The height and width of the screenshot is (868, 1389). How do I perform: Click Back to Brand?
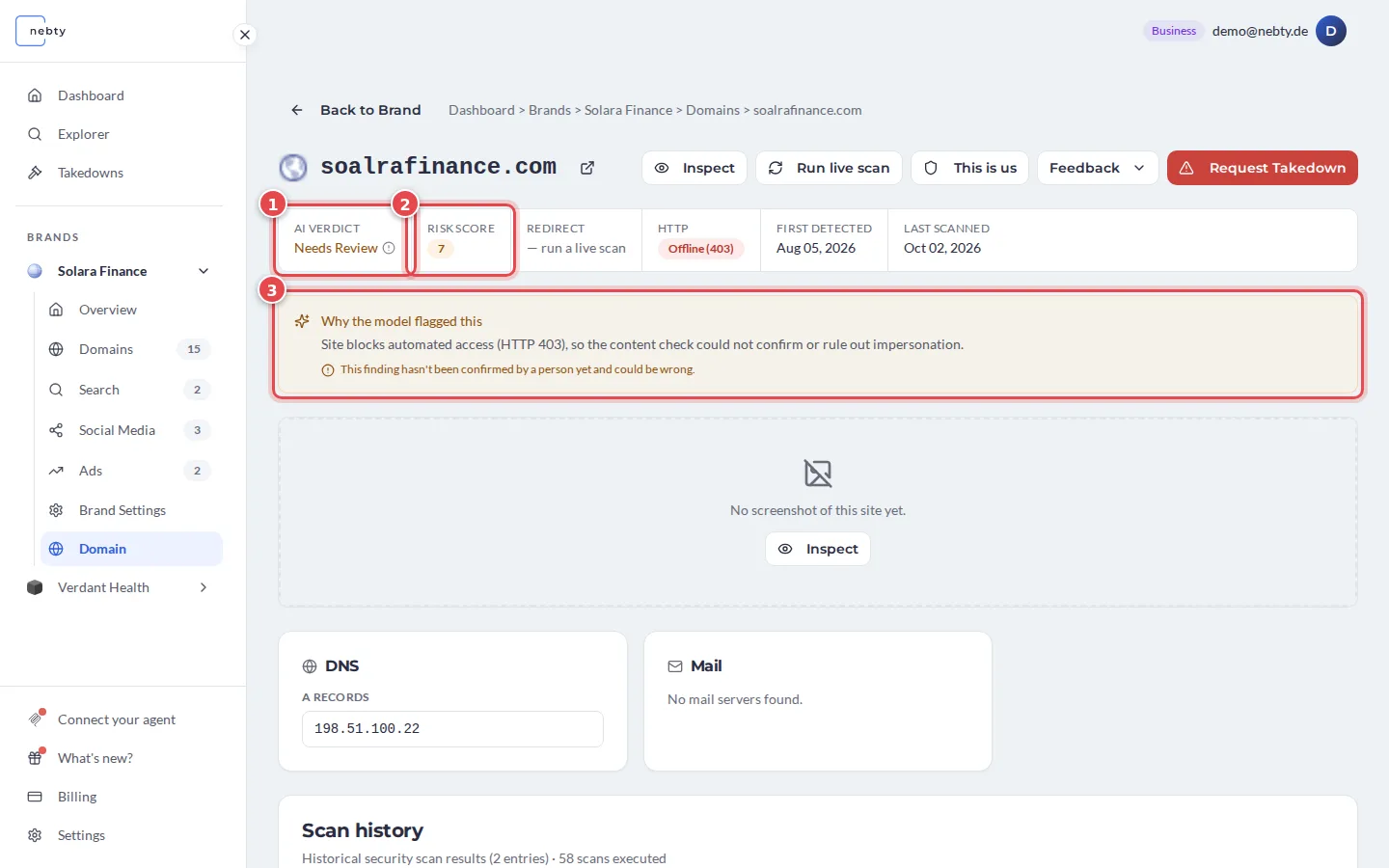(x=356, y=110)
